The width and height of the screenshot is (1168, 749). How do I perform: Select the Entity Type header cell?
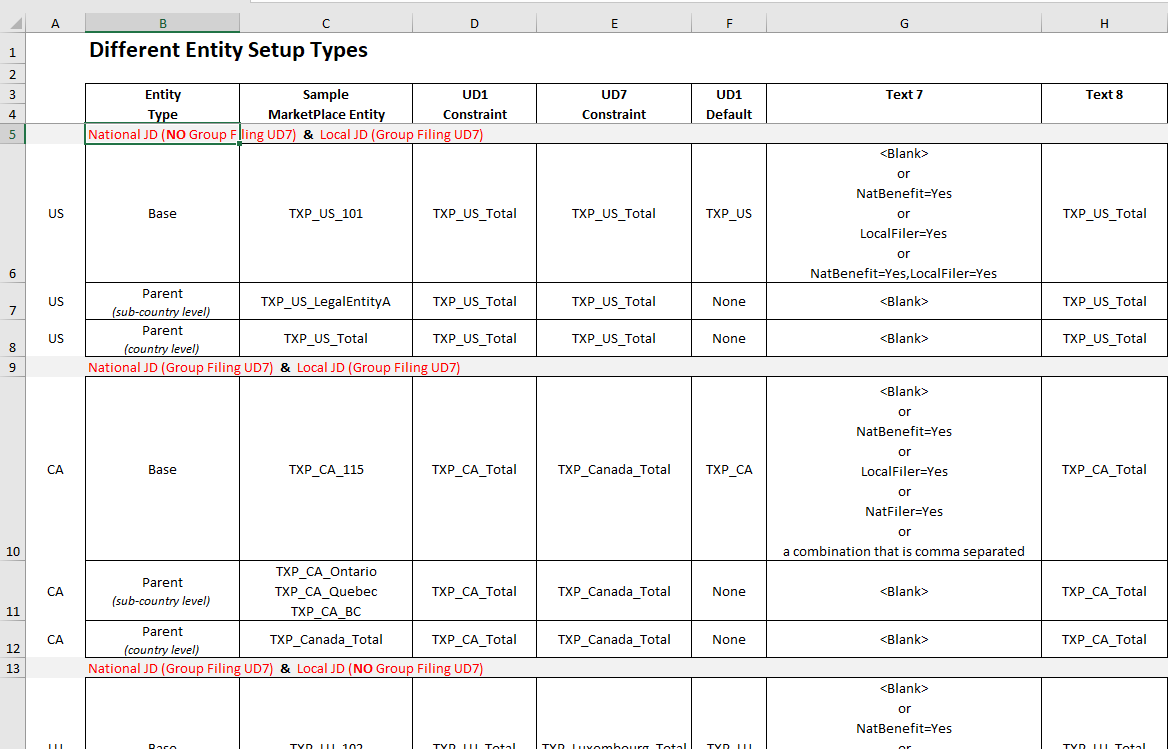point(162,103)
